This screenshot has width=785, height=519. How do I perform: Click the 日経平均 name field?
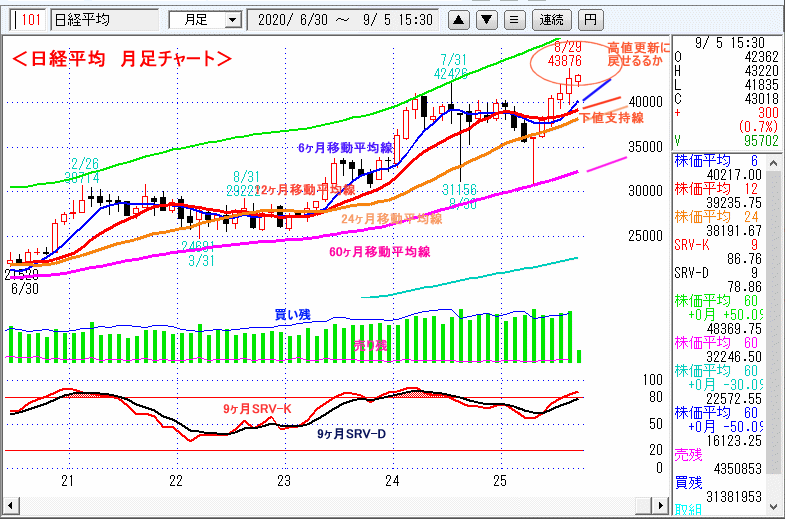(105, 20)
